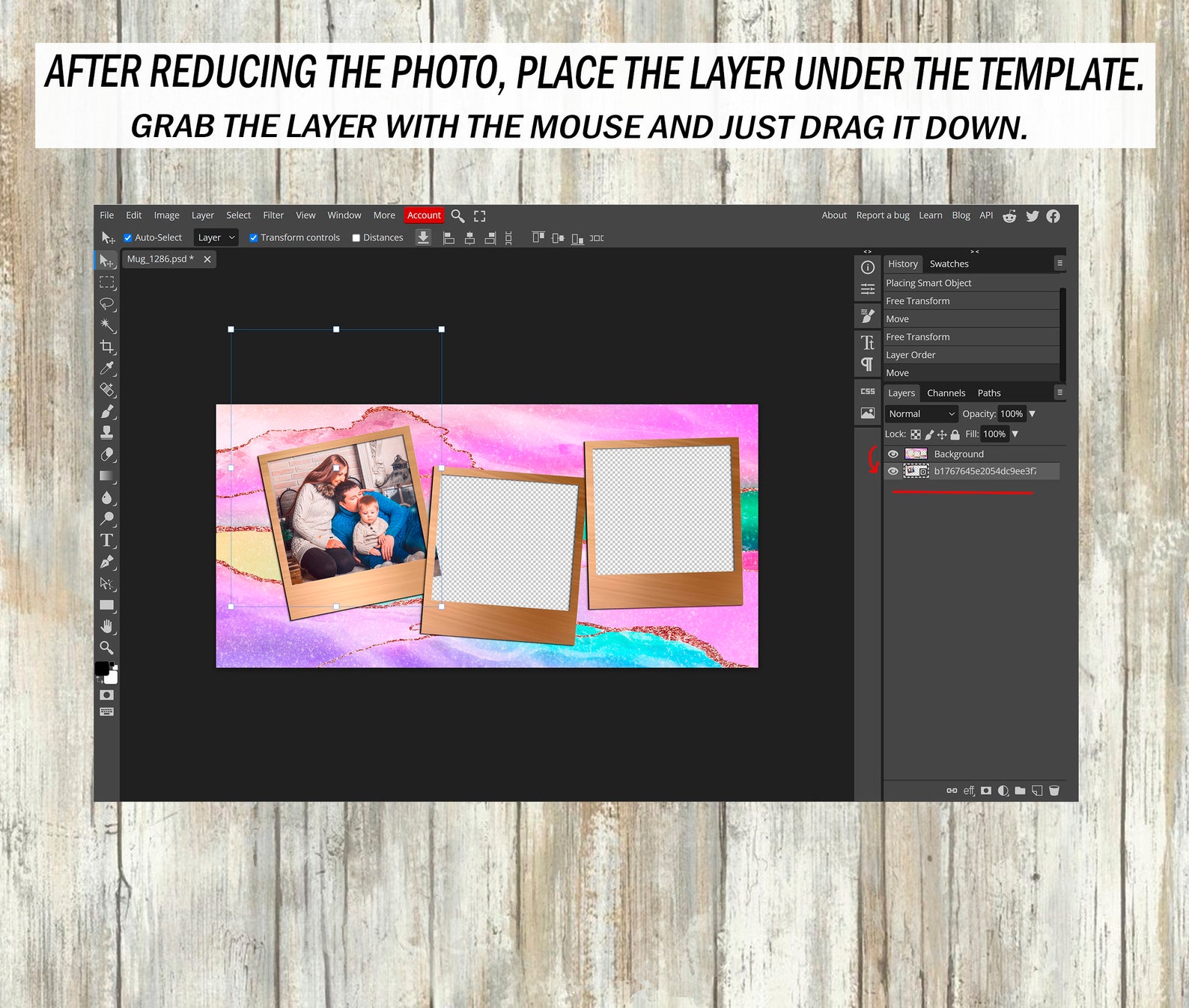Open the Report a bug link
Image resolution: width=1189 pixels, height=1008 pixels.
pyautogui.click(x=883, y=216)
